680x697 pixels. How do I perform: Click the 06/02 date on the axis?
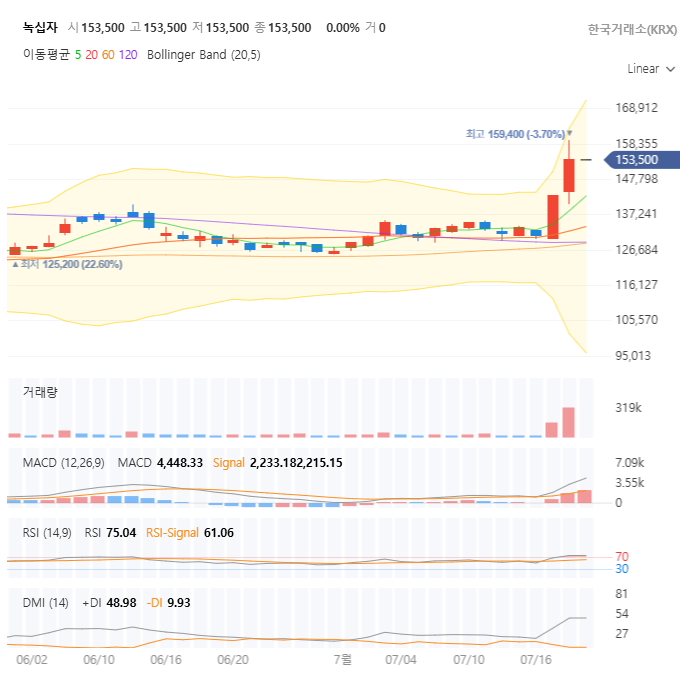(x=32, y=660)
